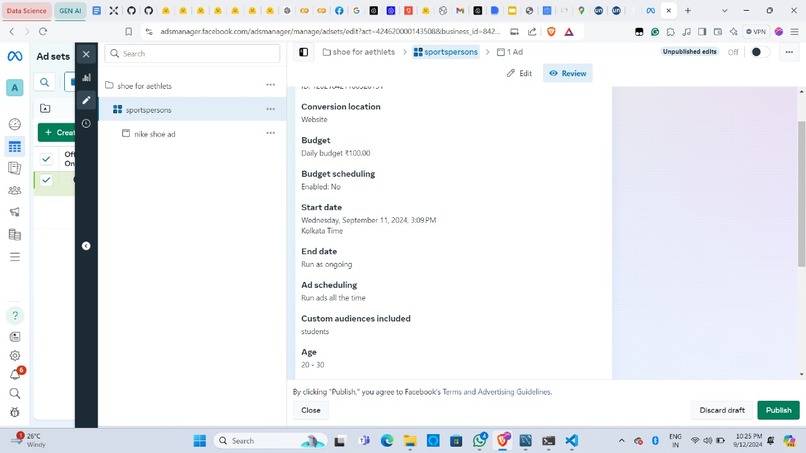Open browser tab list chevron

(724, 10)
